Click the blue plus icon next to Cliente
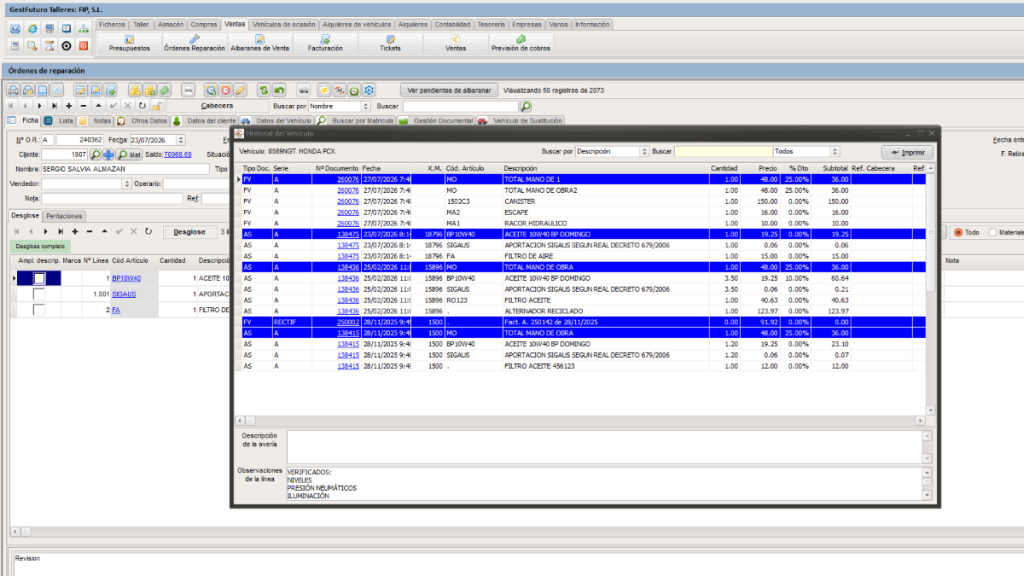 click(108, 155)
